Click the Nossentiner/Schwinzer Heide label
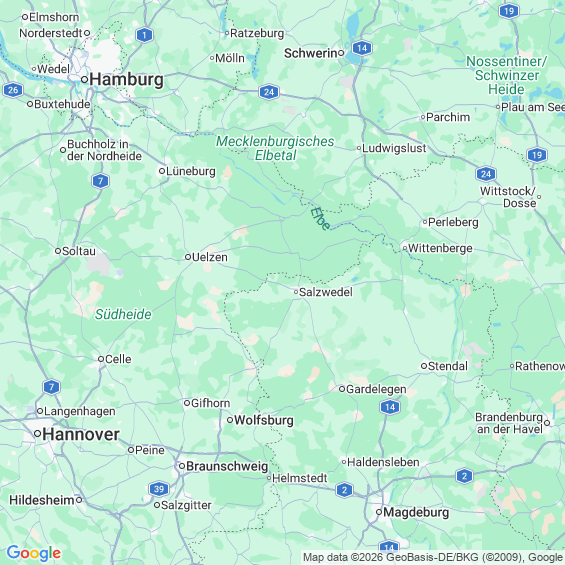The image size is (565, 565). 507,75
